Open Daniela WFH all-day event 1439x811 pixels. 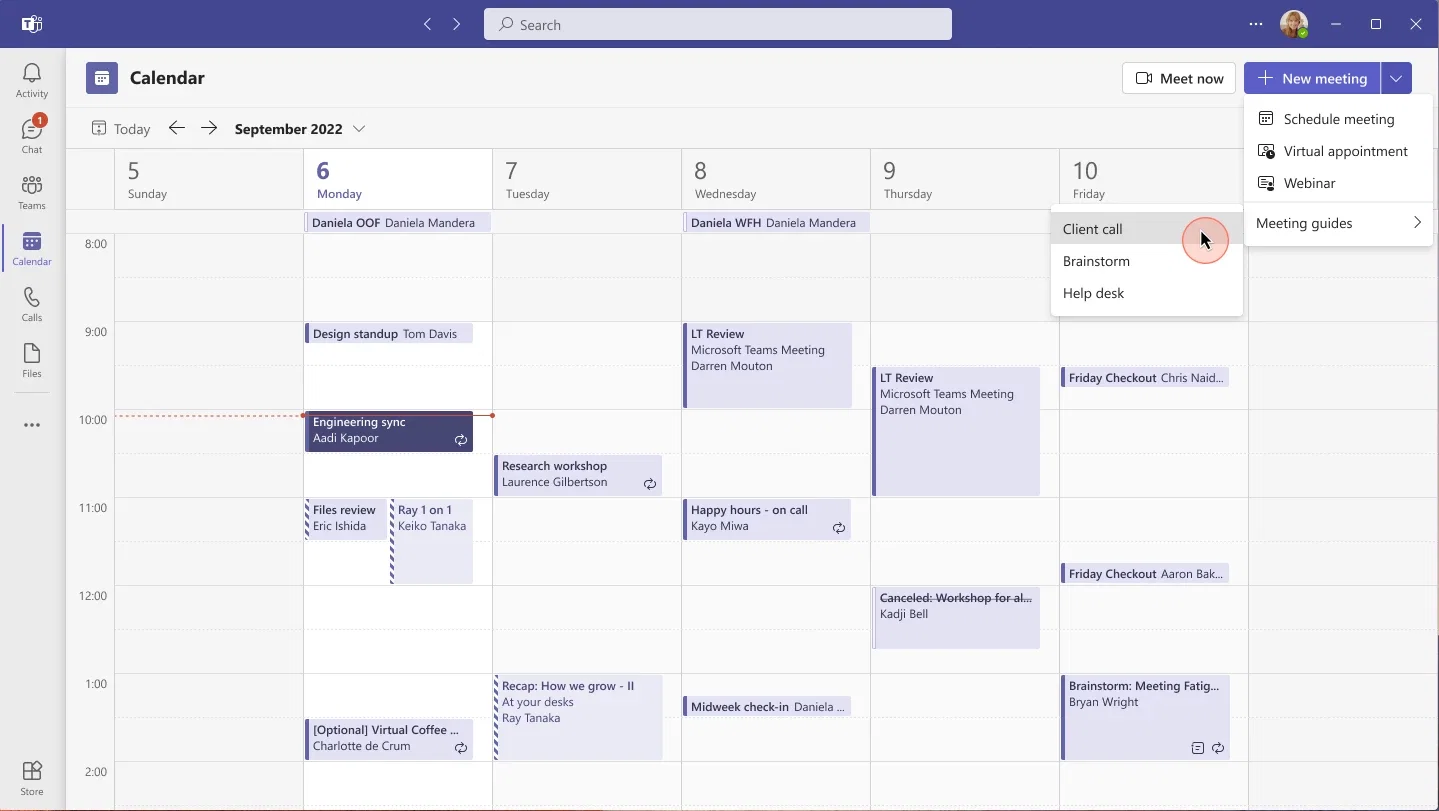pyautogui.click(x=776, y=223)
